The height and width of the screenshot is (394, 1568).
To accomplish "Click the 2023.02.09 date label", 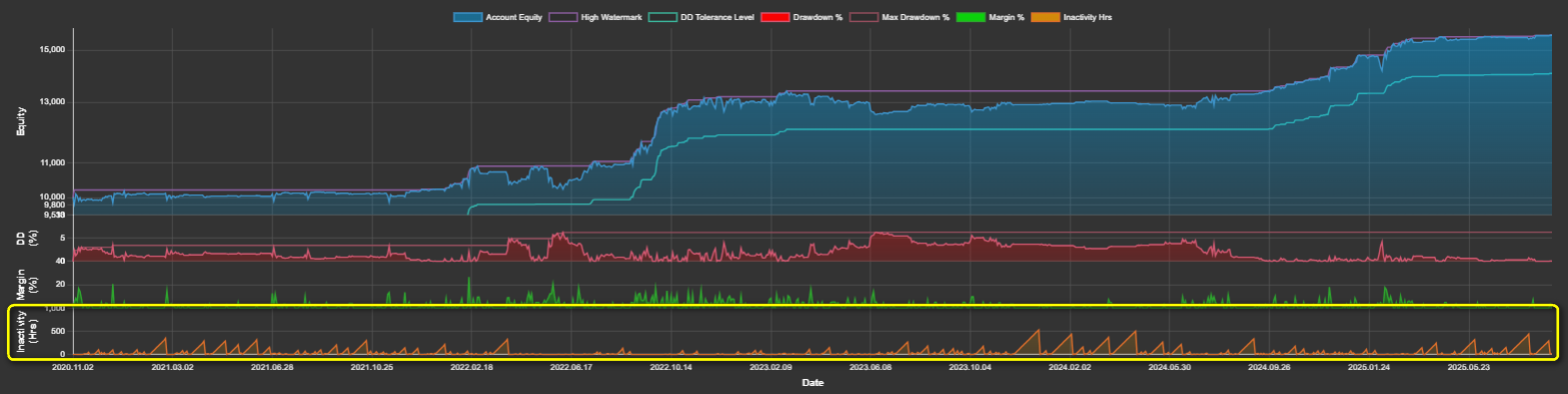I will coord(772,367).
